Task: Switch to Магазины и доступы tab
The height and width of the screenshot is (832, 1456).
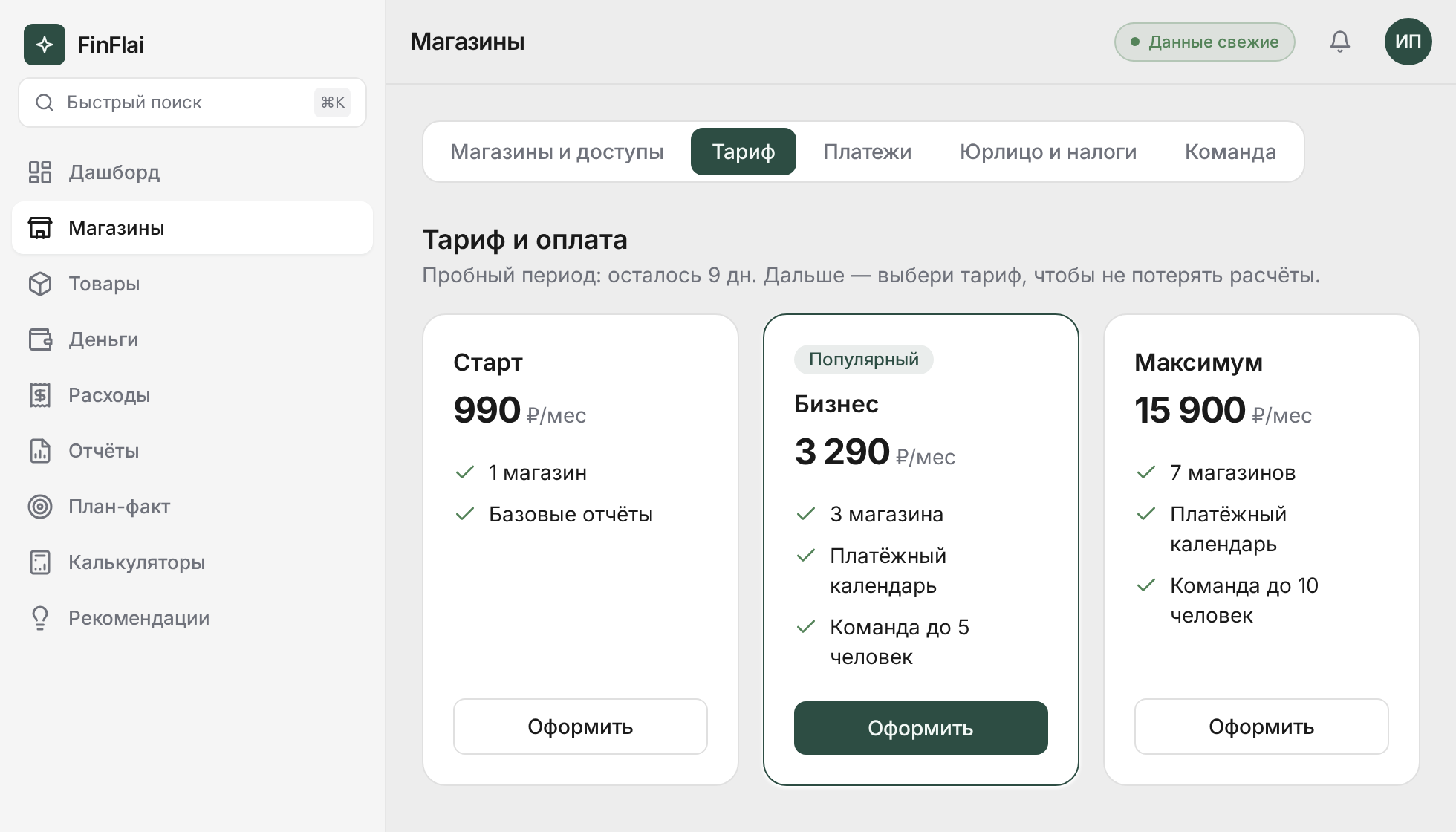Action: click(557, 152)
